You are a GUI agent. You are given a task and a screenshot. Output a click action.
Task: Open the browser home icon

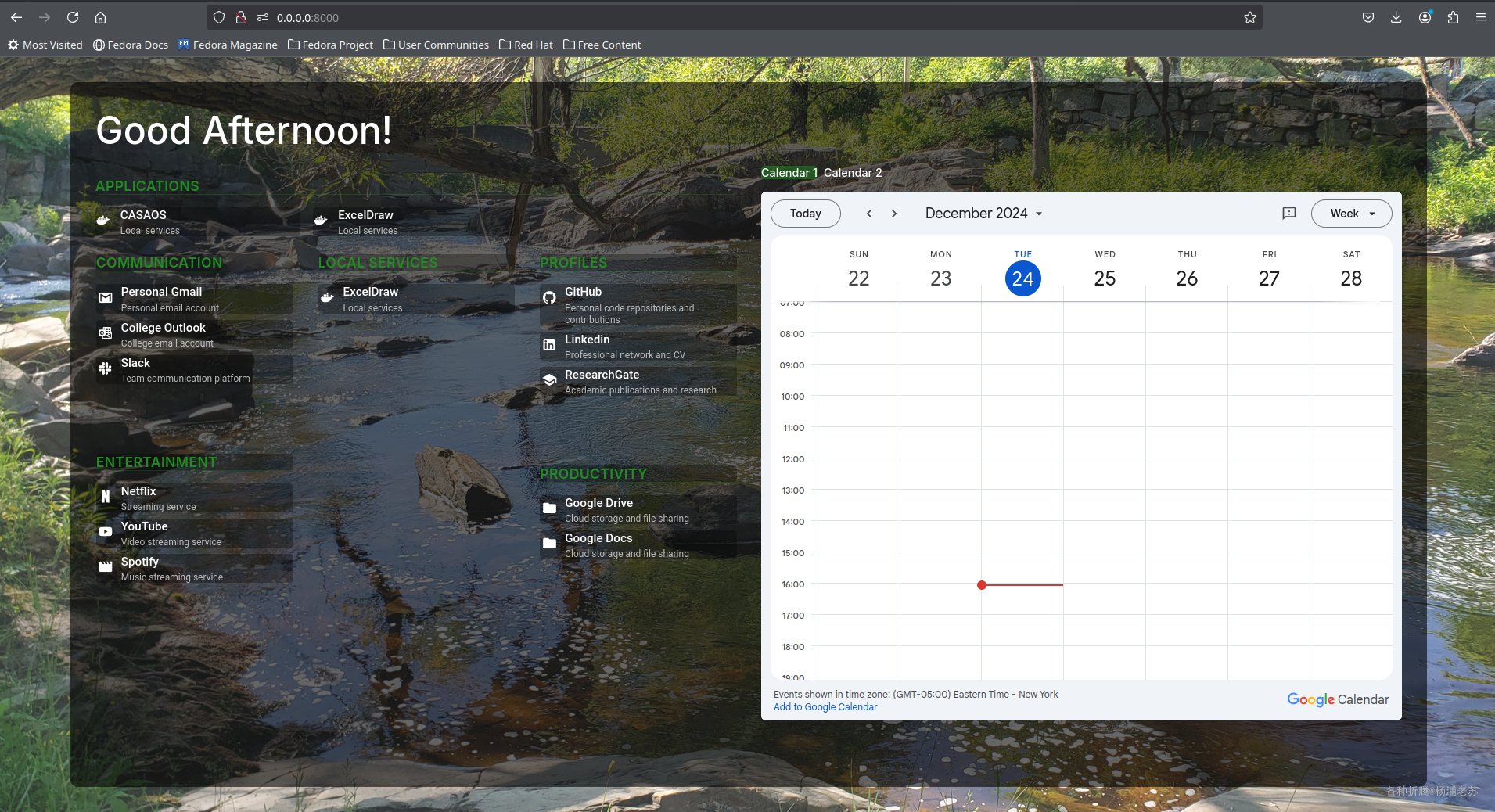pyautogui.click(x=100, y=17)
